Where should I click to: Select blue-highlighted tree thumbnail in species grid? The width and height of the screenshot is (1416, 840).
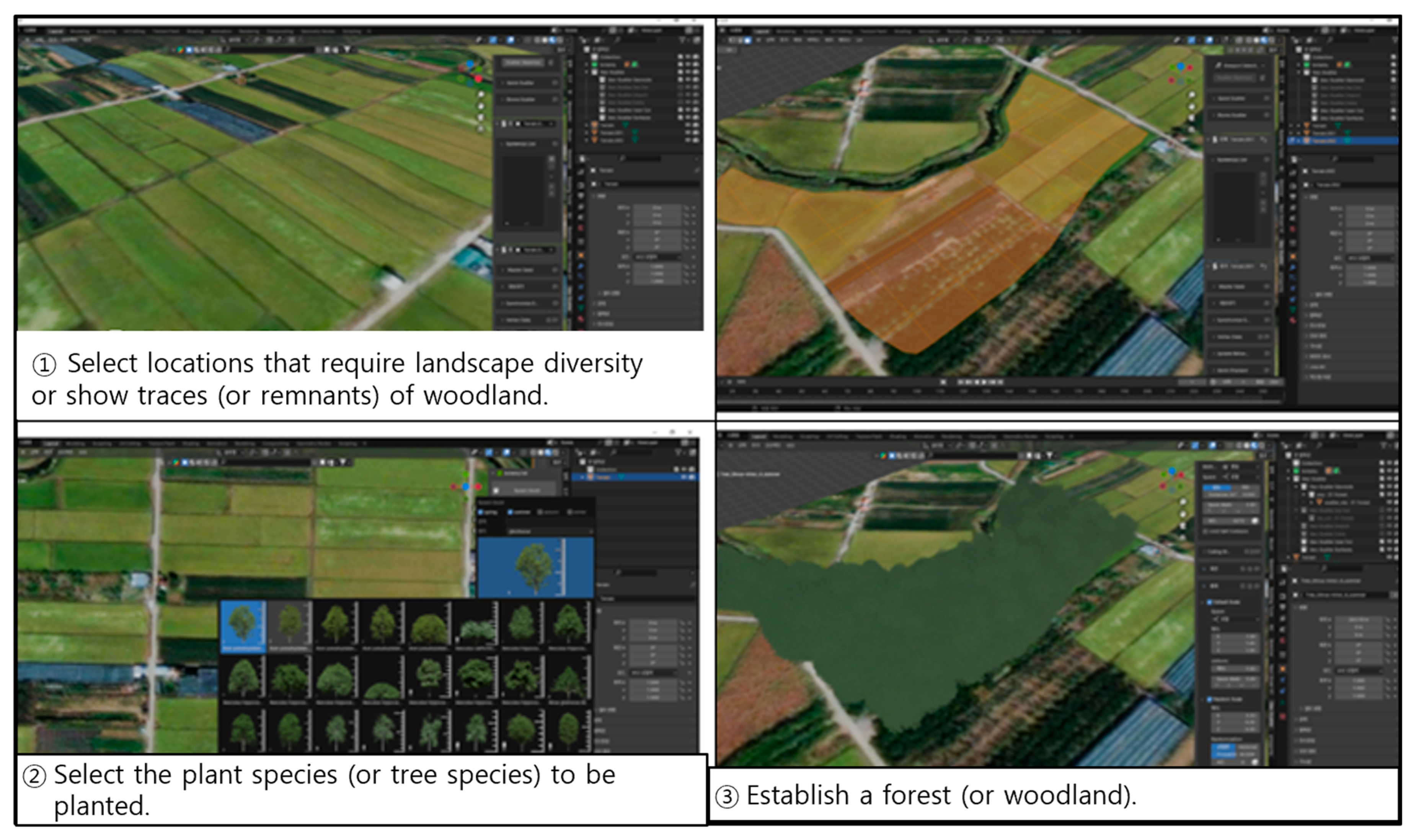point(243,627)
